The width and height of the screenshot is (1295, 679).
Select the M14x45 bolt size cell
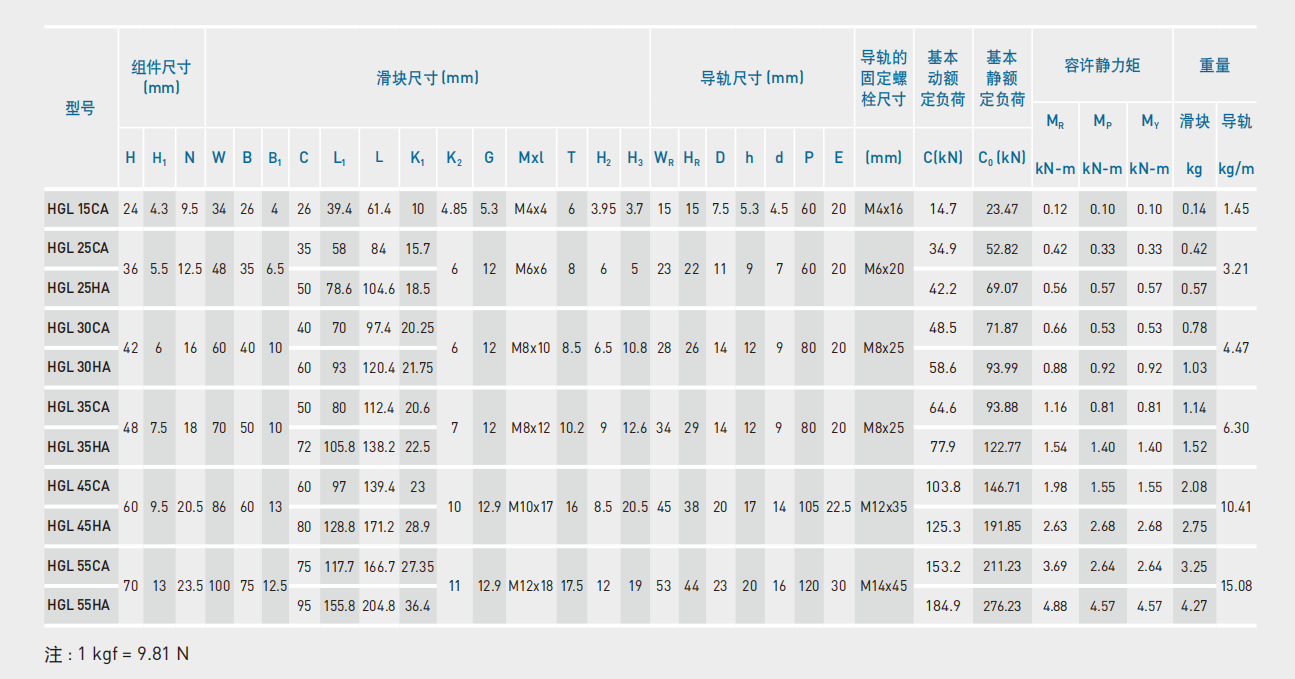coord(884,585)
